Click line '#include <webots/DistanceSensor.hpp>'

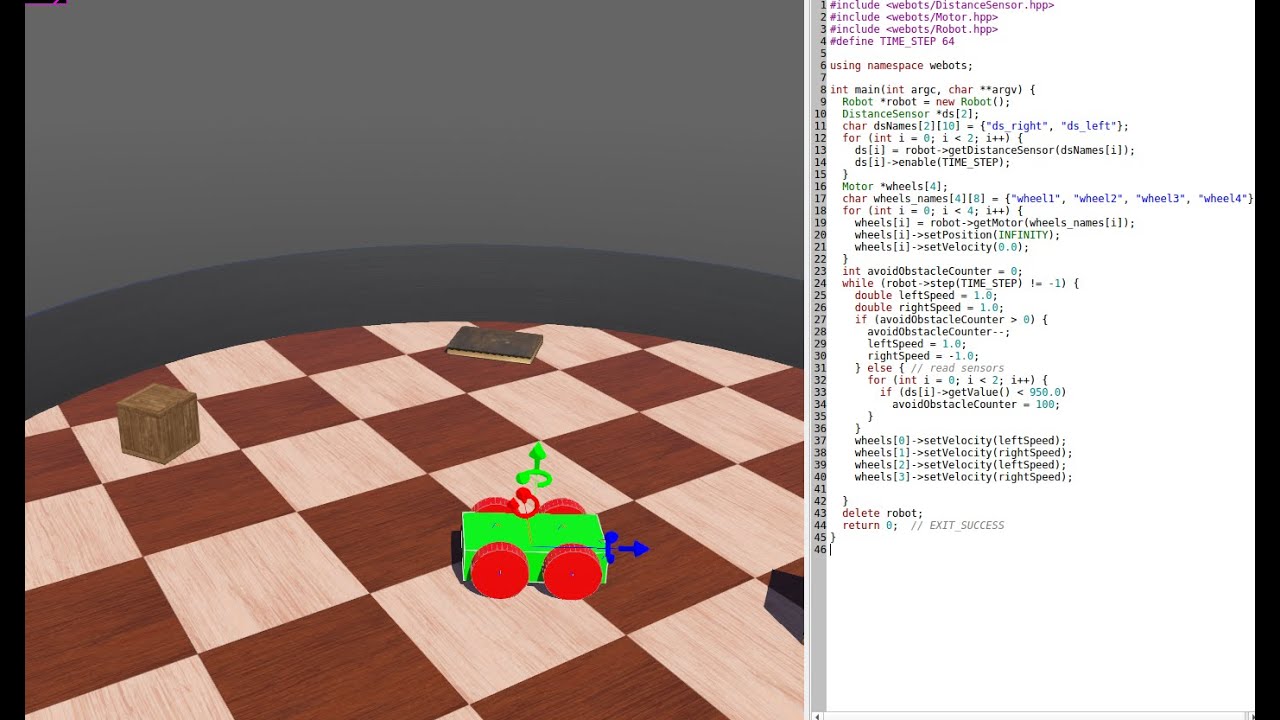(942, 6)
